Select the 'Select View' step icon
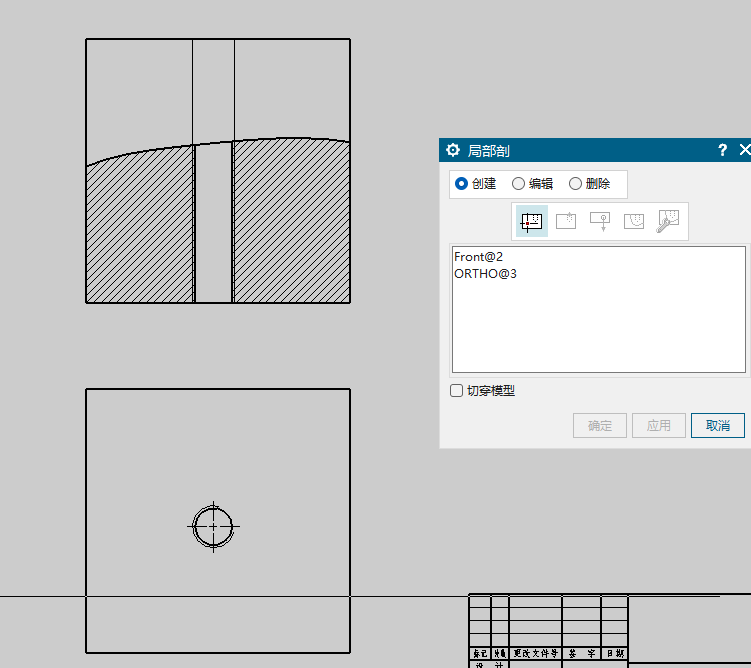The width and height of the screenshot is (751, 668). pyautogui.click(x=532, y=221)
